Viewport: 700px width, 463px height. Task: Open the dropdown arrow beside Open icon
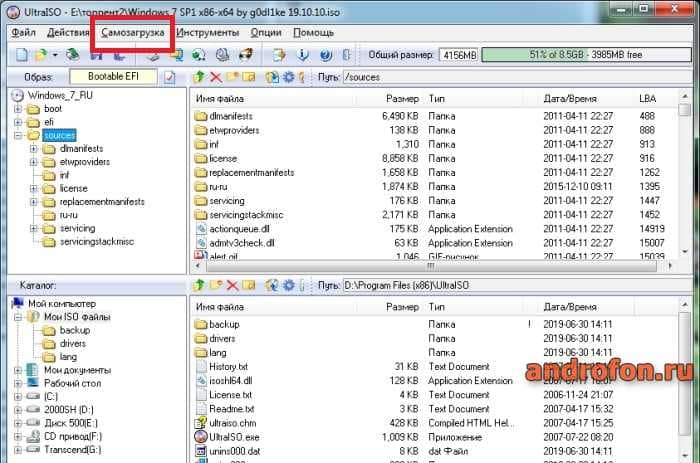[x=55, y=55]
